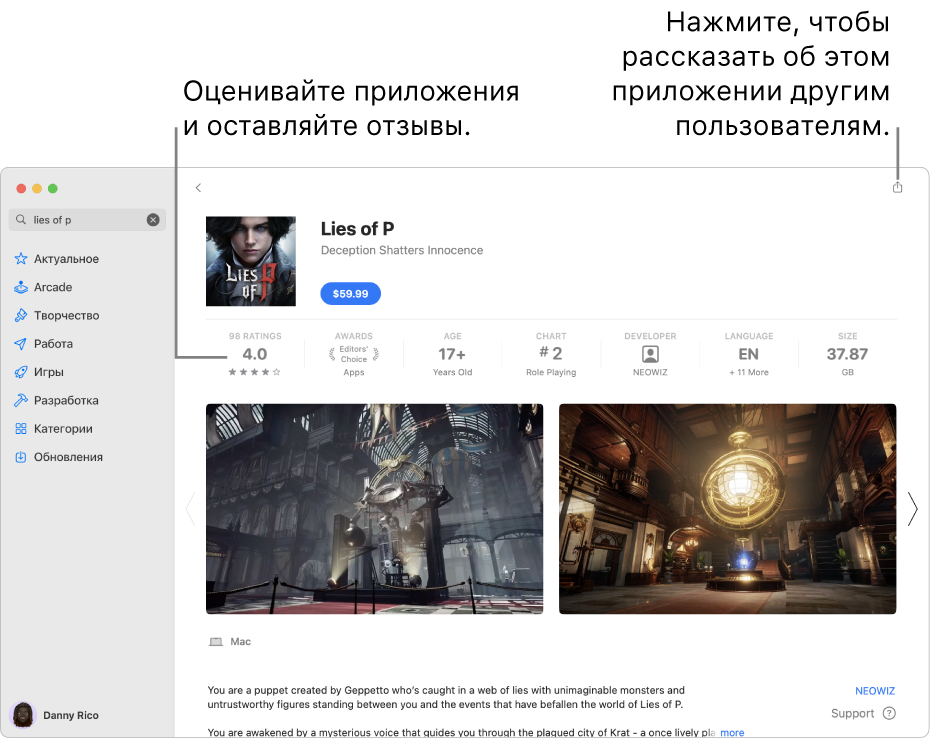Click the brush icon beside Творчество
931x739 pixels.
21,315
